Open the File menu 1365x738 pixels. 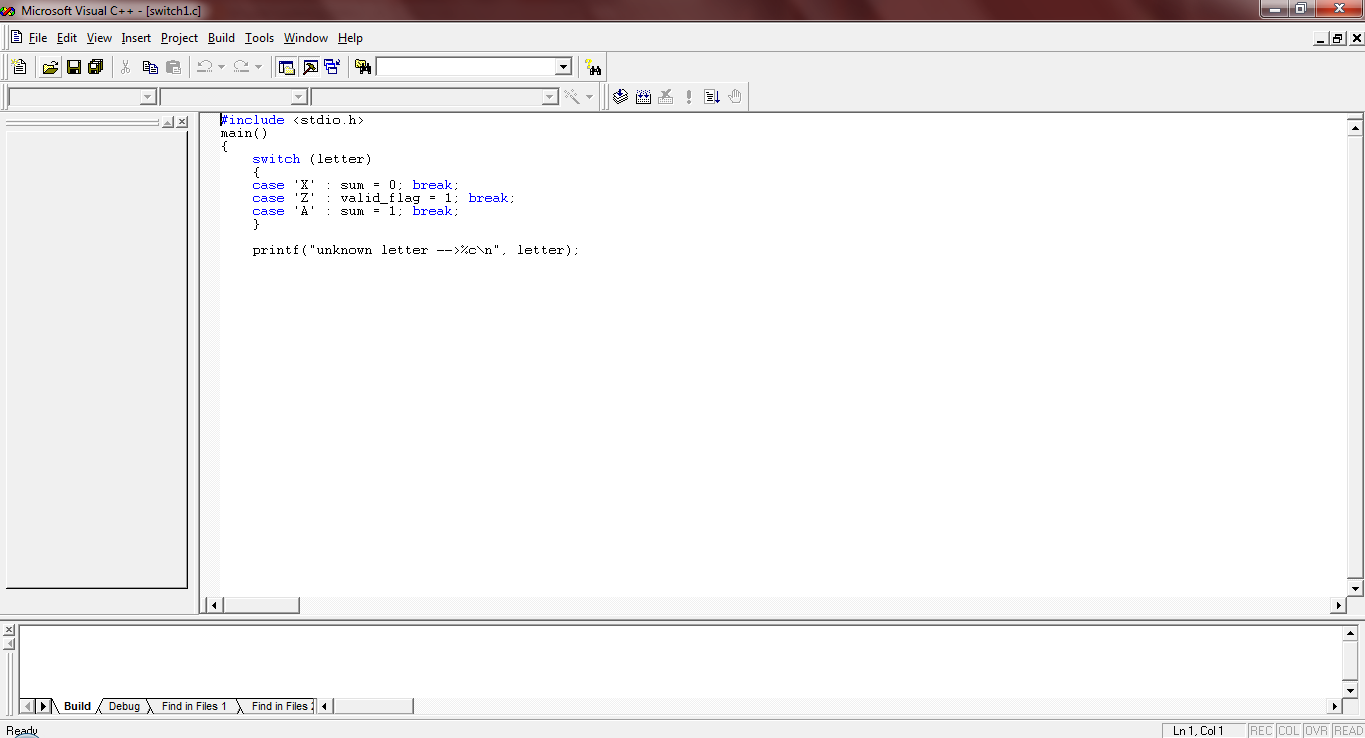point(38,38)
